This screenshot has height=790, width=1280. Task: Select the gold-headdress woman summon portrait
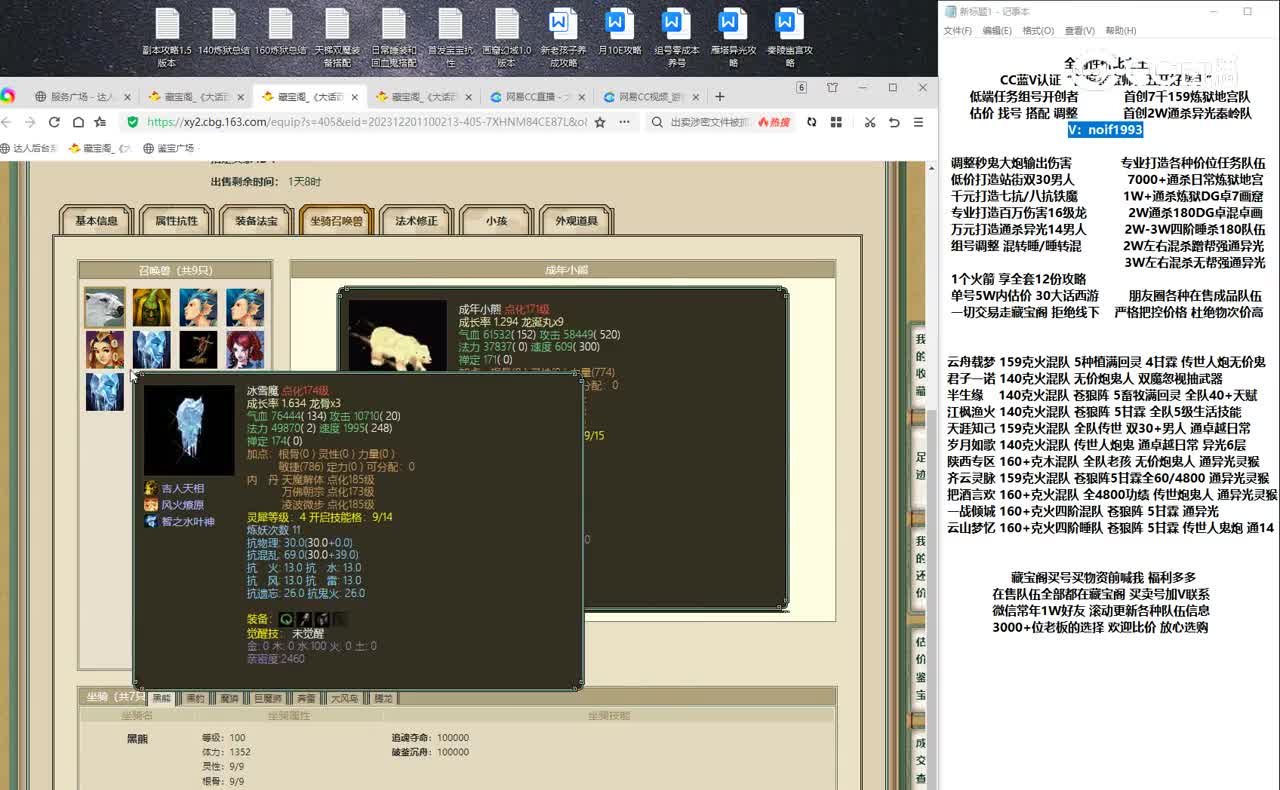click(105, 349)
